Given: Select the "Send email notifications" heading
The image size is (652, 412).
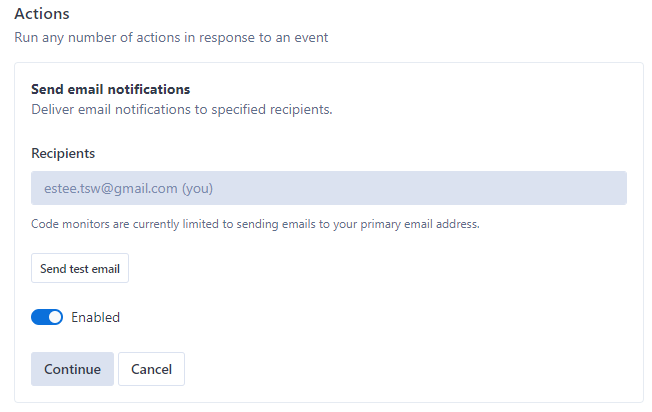Looking at the screenshot, I should (x=110, y=89).
